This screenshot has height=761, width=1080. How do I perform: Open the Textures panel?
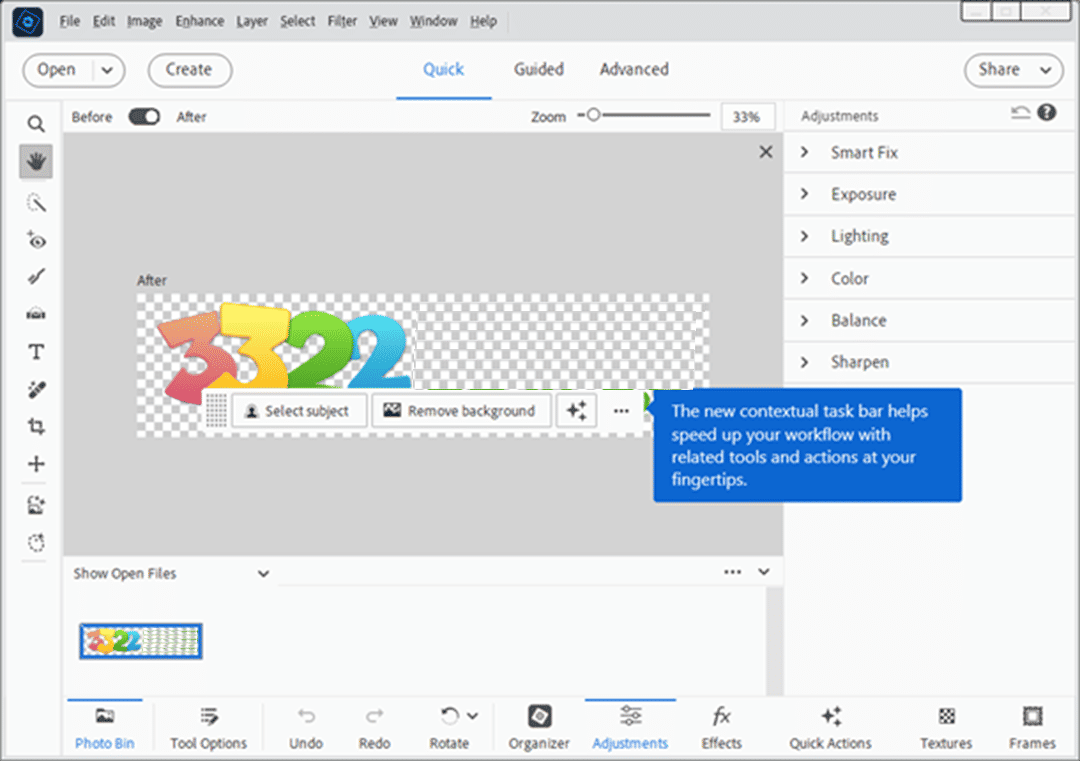pyautogui.click(x=946, y=729)
